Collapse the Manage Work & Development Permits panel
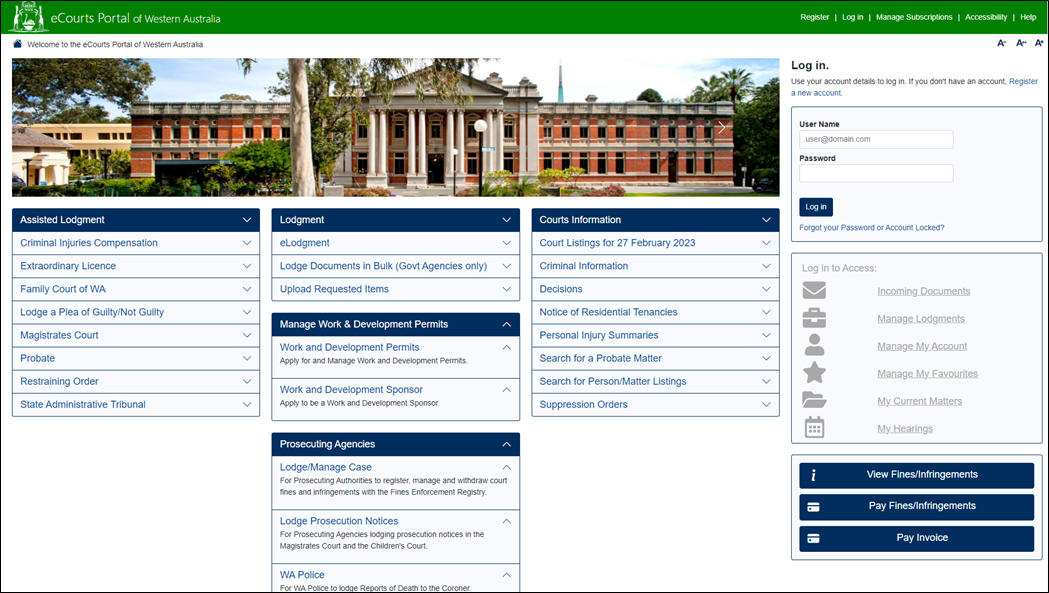The width and height of the screenshot is (1049, 593). (x=395, y=324)
